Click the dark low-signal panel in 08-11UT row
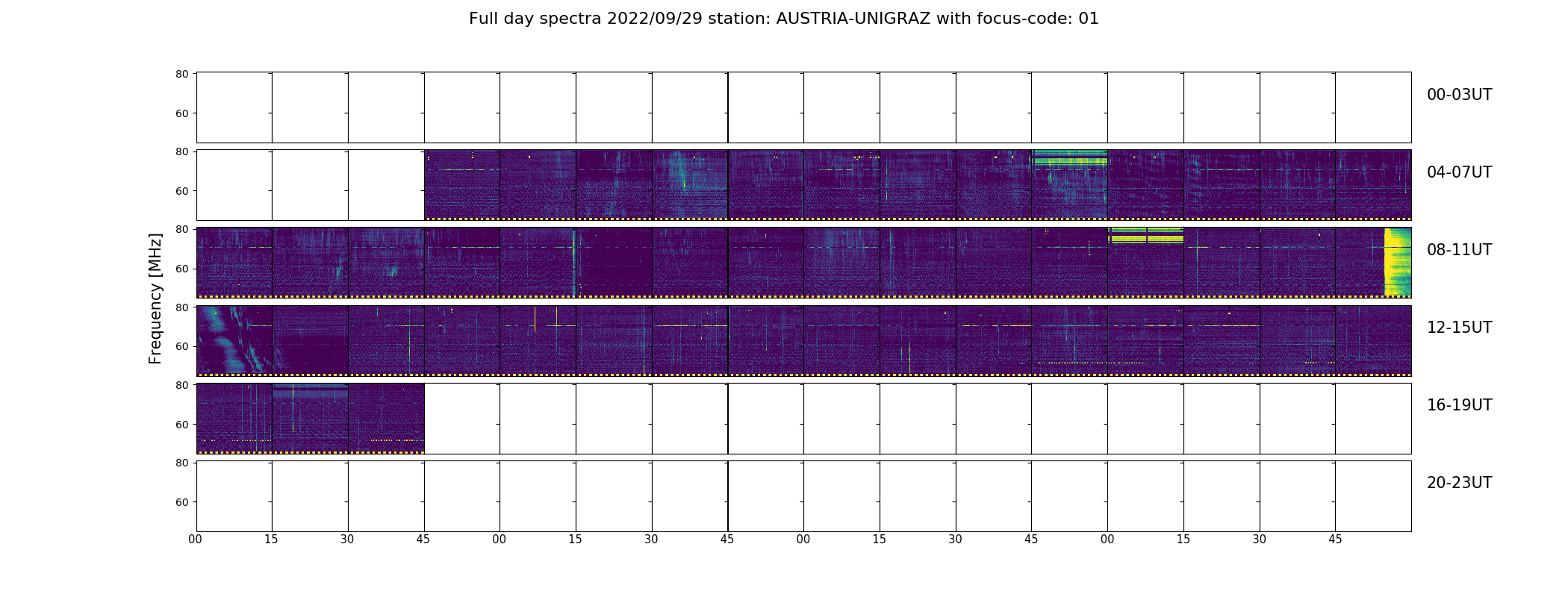The height and width of the screenshot is (597, 1568). (614, 262)
